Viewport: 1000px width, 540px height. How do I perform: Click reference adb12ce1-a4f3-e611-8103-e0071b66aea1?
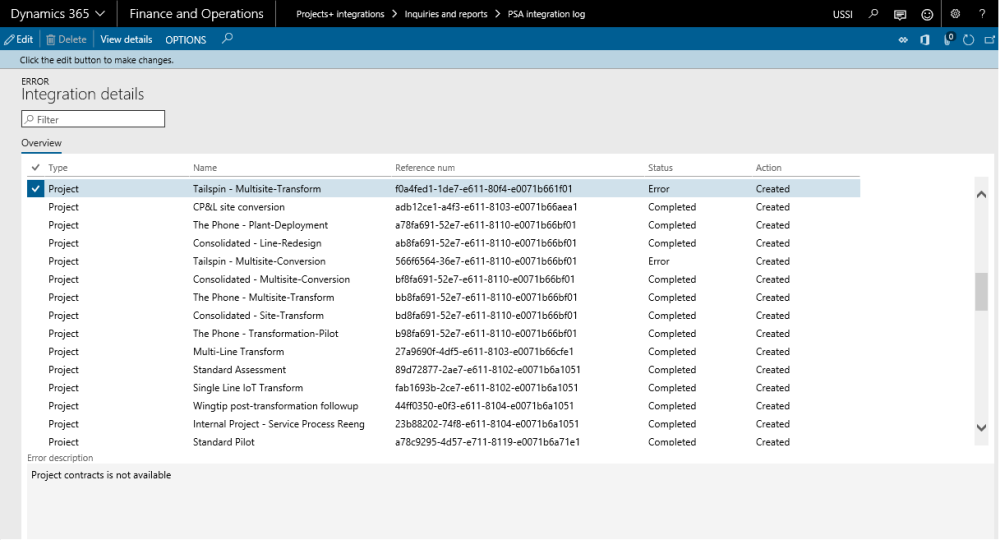pyautogui.click(x=486, y=207)
